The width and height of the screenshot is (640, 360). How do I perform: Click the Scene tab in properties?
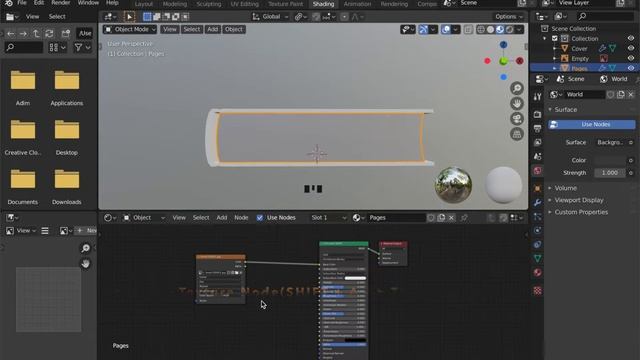(571, 79)
